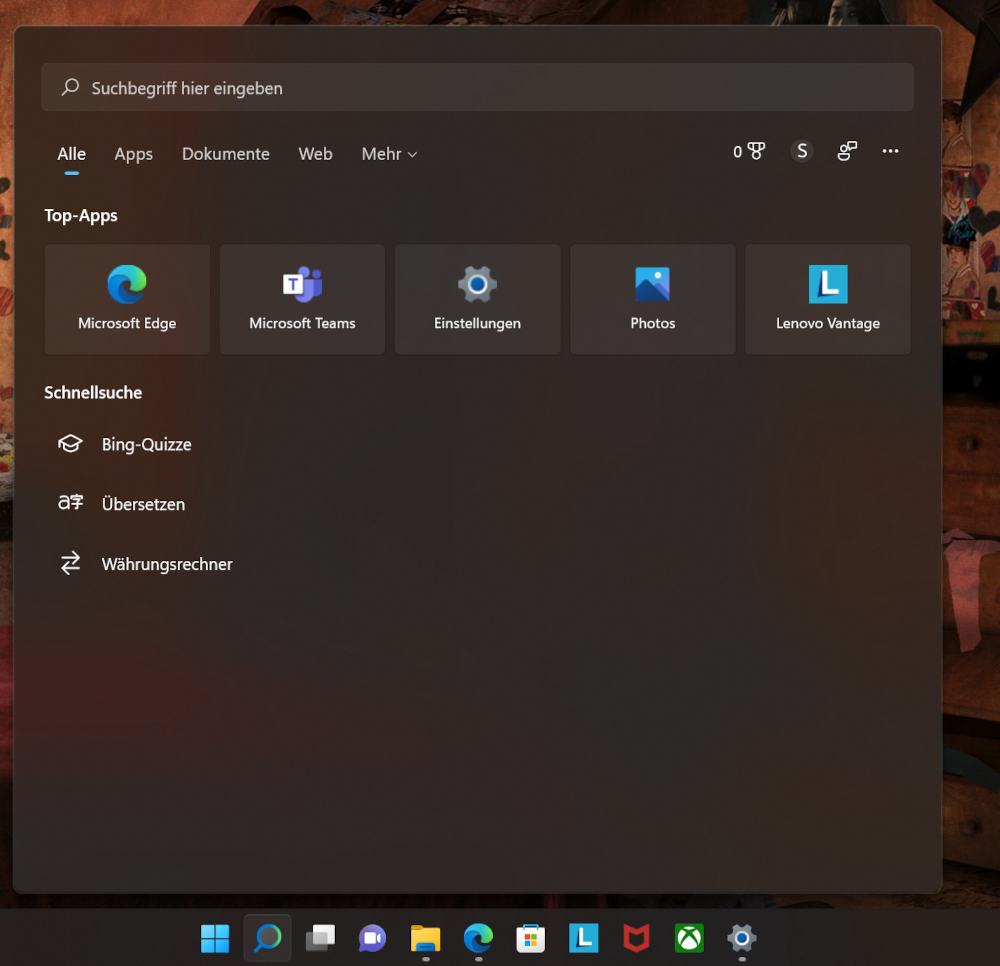Open Bing-Quizze quick search
This screenshot has height=966, width=1000.
click(x=146, y=444)
